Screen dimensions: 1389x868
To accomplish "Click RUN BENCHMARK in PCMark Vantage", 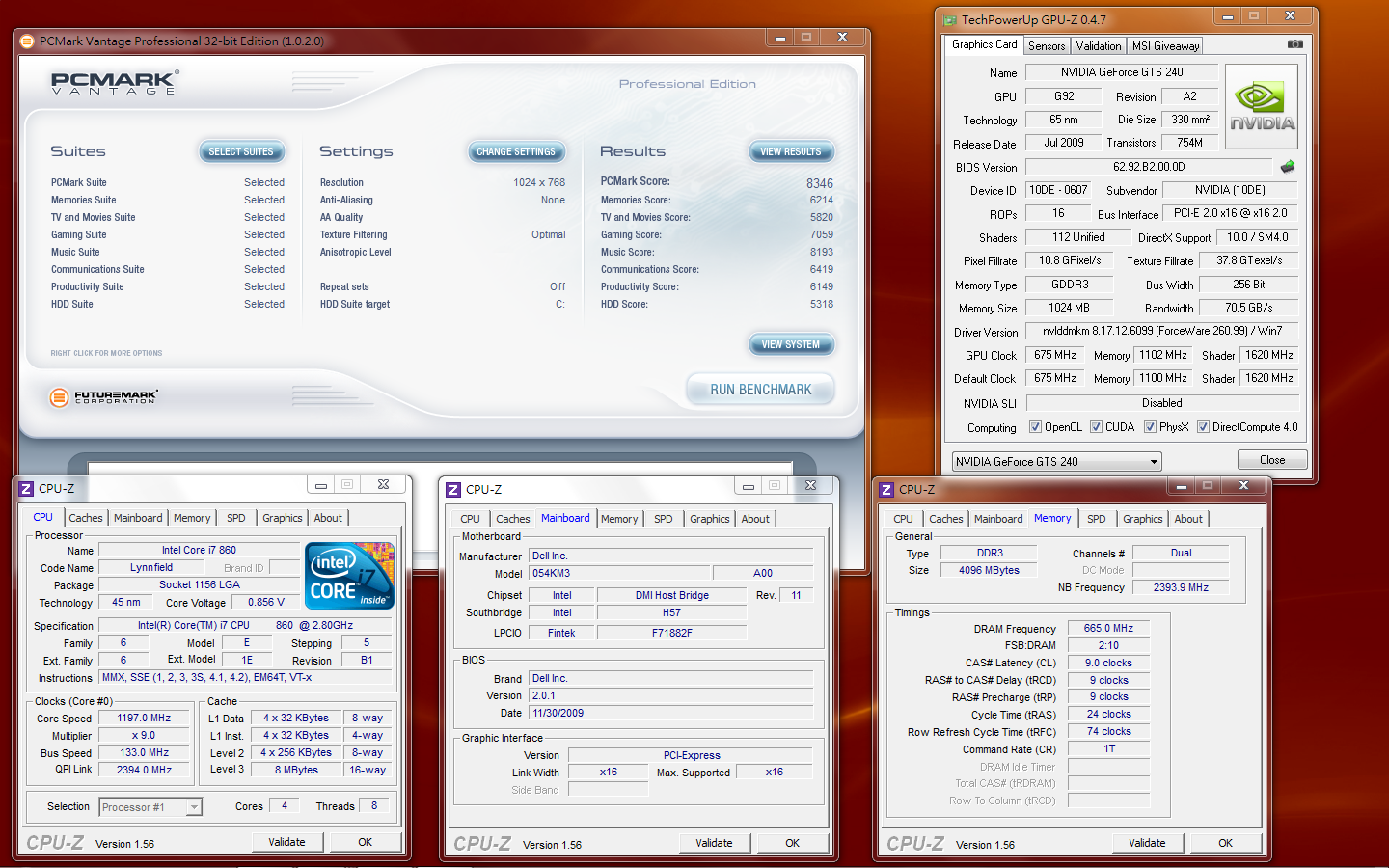I will (760, 390).
